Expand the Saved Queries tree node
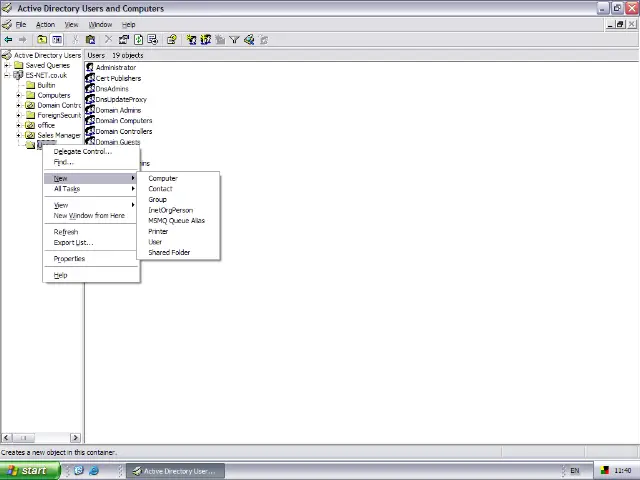 point(7,65)
